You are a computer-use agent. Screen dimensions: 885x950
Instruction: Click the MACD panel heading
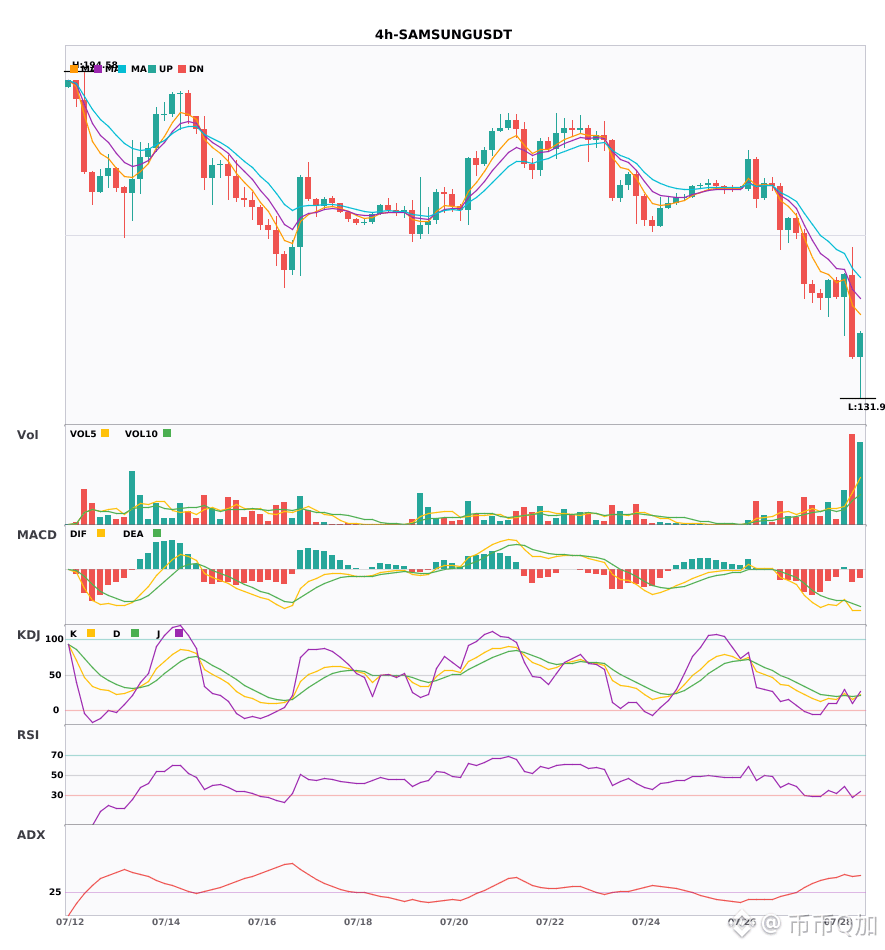point(36,535)
